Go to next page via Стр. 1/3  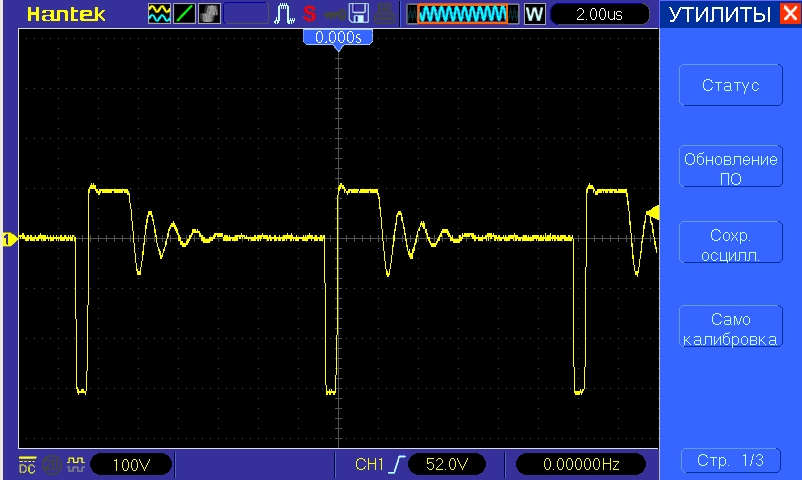coord(730,460)
